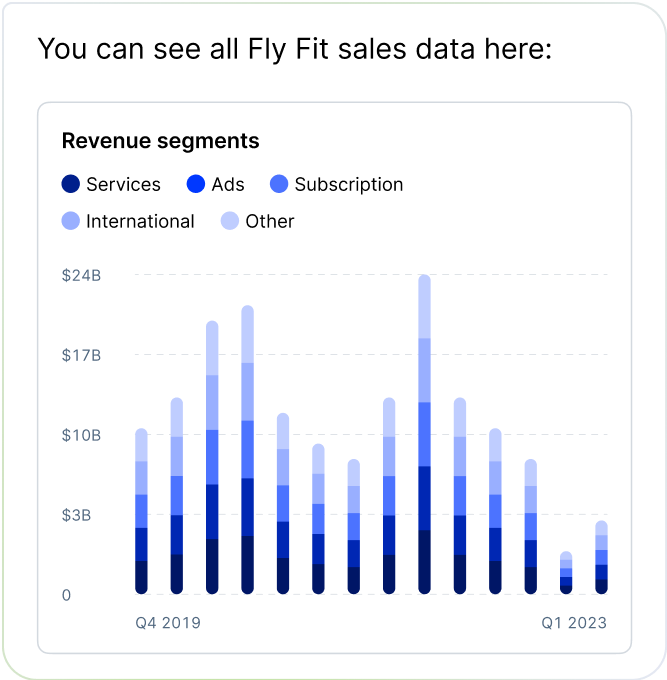Viewport: 667px width, 680px height.
Task: Click the $24B axis label
Action: click(81, 275)
